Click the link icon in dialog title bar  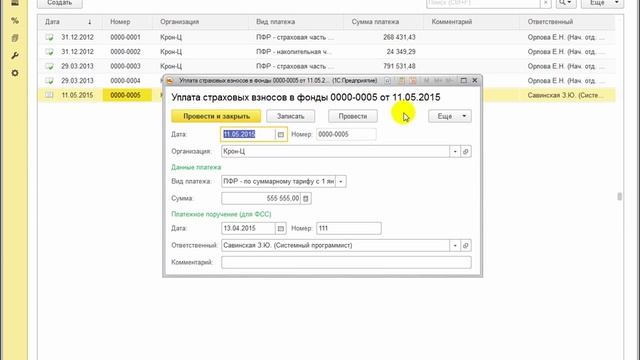click(x=387, y=81)
